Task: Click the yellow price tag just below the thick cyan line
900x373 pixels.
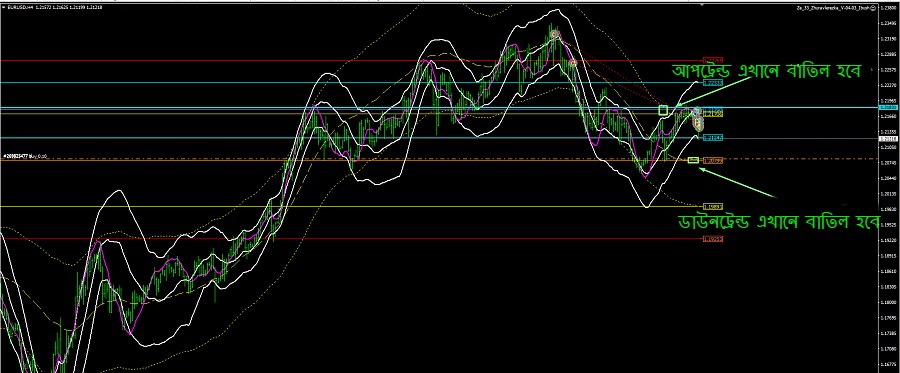Action: click(713, 114)
